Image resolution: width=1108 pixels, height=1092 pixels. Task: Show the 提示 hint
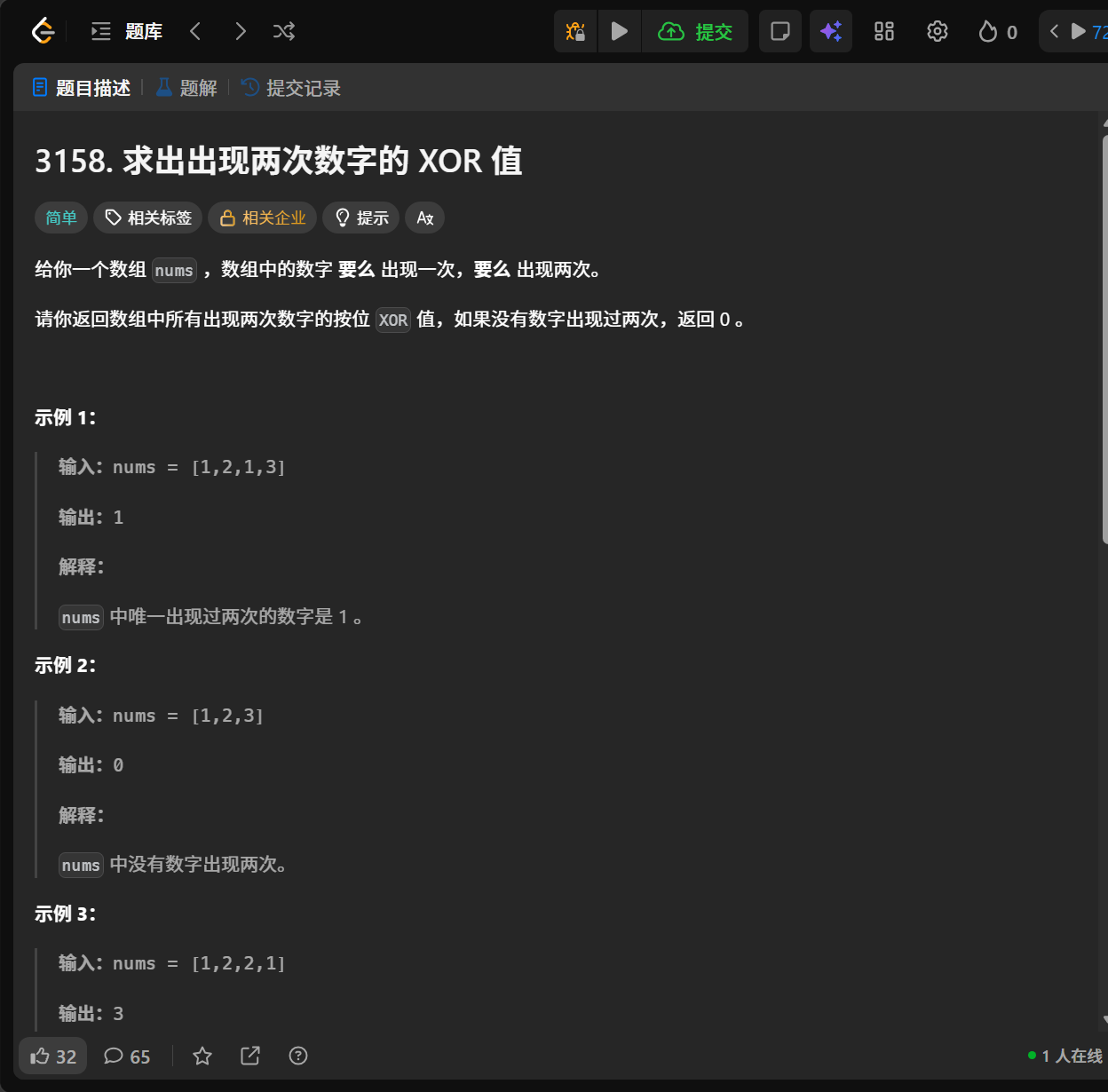[x=361, y=218]
